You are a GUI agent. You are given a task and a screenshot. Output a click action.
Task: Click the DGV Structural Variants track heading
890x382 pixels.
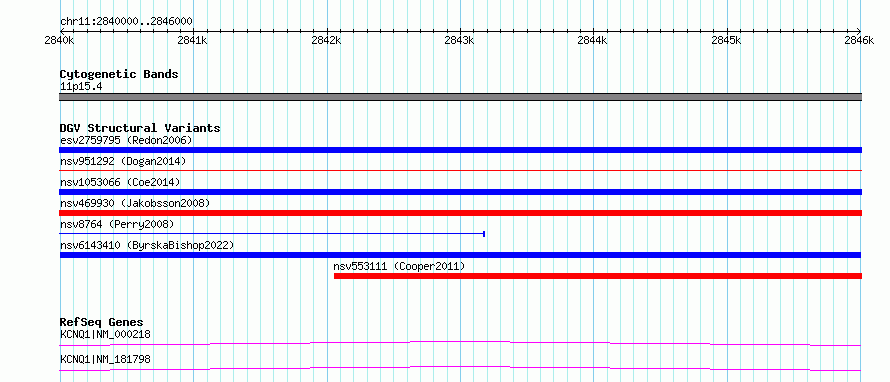point(140,128)
